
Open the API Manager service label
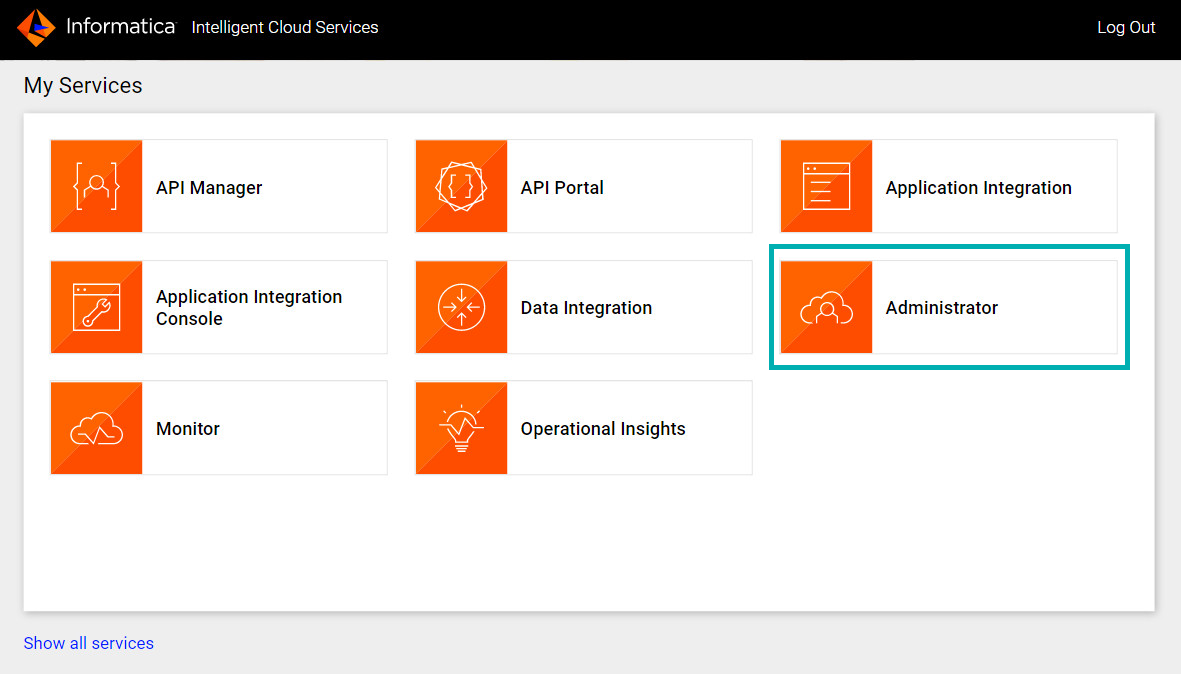click(x=209, y=188)
